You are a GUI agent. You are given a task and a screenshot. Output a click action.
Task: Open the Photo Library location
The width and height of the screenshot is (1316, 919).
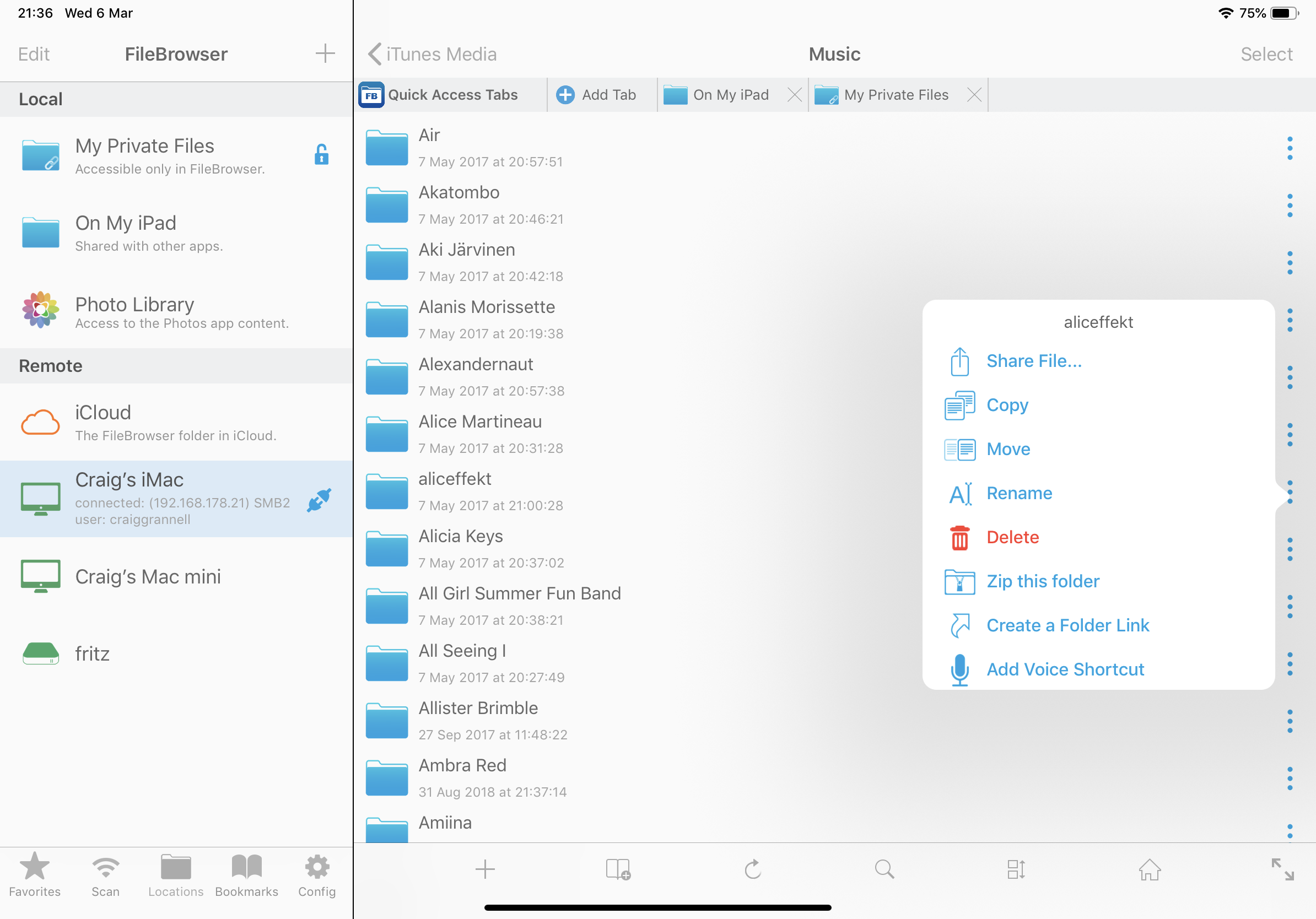tap(176, 310)
